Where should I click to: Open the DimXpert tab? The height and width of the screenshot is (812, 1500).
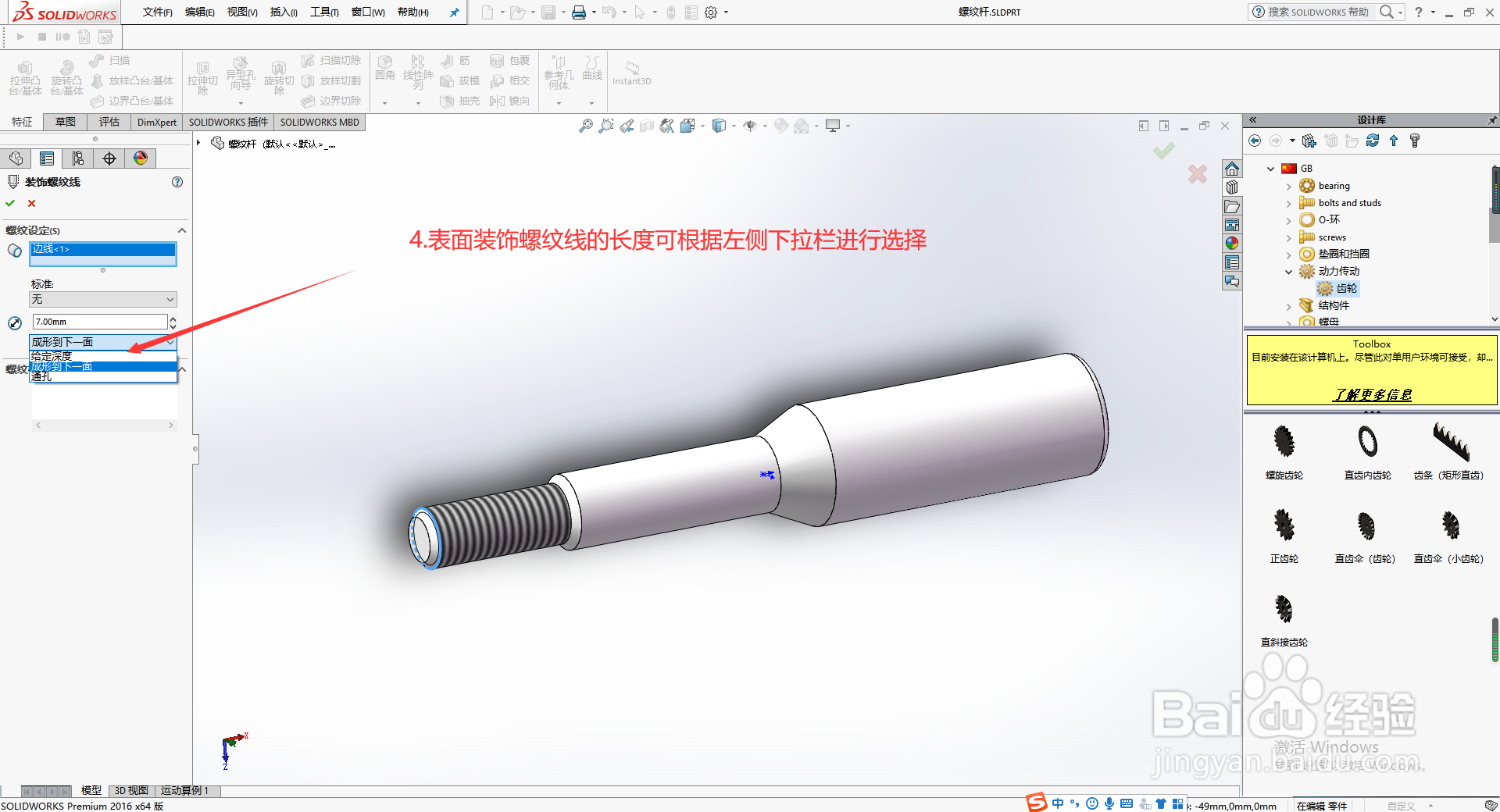click(157, 122)
